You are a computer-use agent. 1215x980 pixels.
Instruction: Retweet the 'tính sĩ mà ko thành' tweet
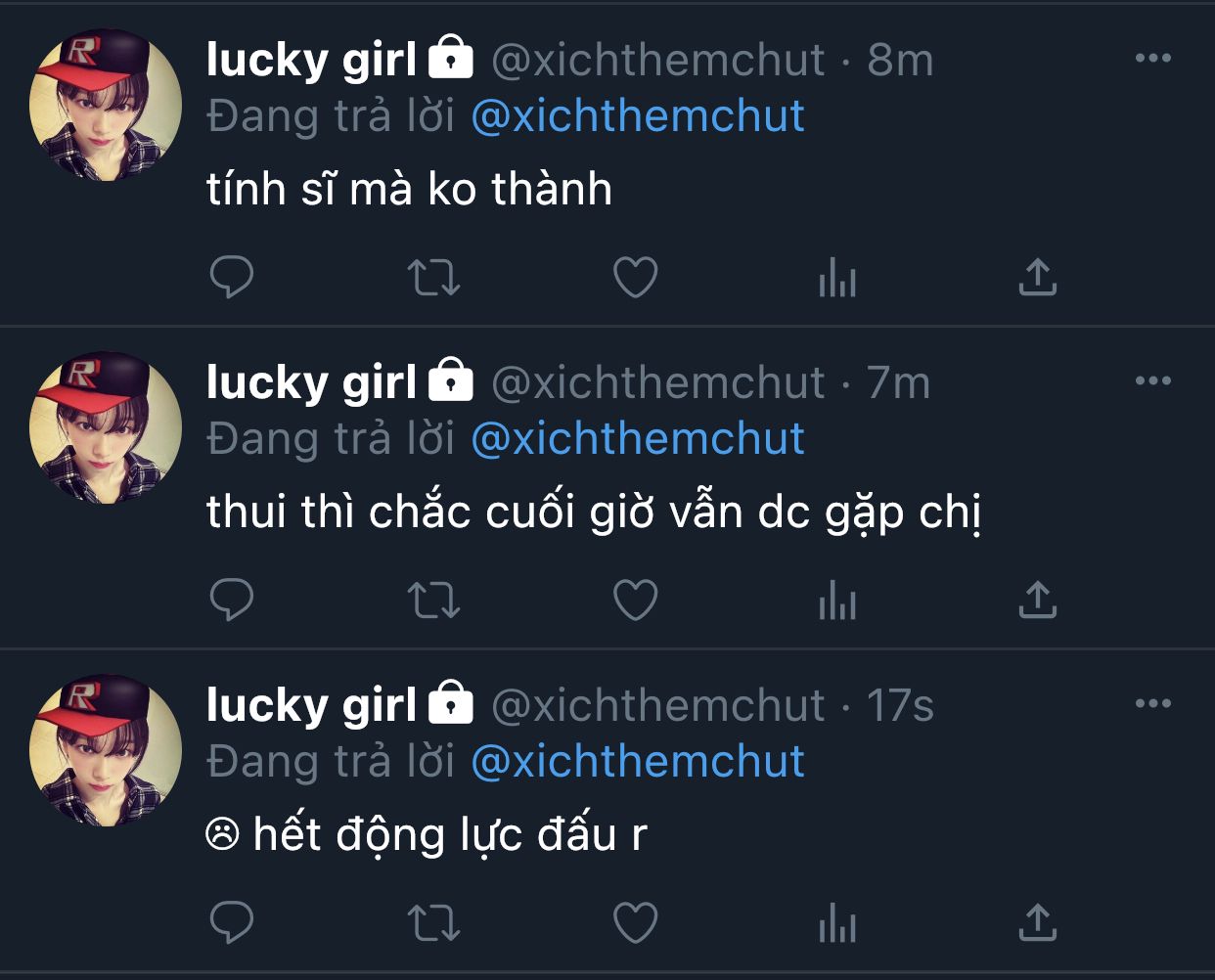[x=433, y=278]
